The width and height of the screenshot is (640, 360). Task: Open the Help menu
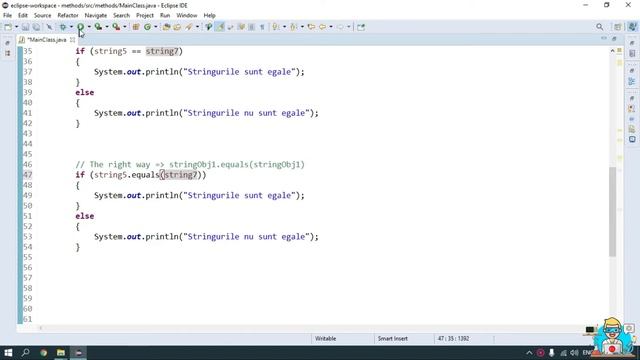click(x=209, y=16)
